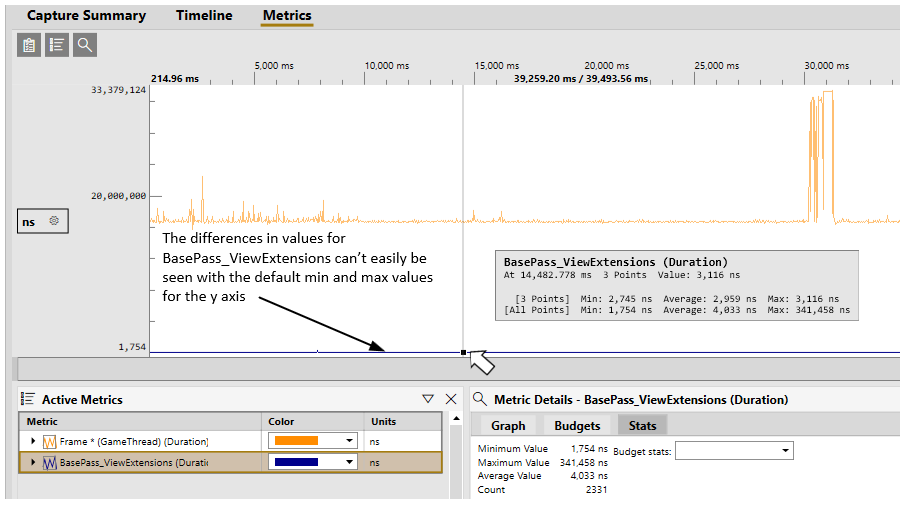Open the Timeline tab

(x=204, y=16)
